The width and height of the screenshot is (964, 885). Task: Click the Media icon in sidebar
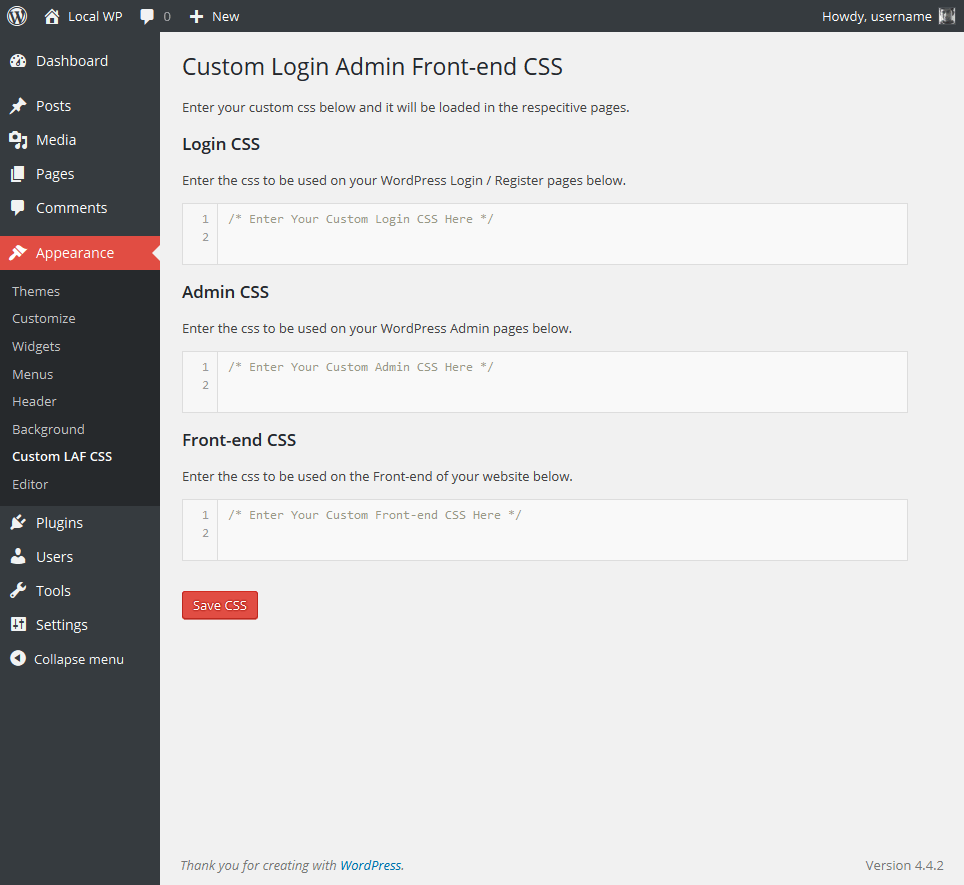click(18, 140)
